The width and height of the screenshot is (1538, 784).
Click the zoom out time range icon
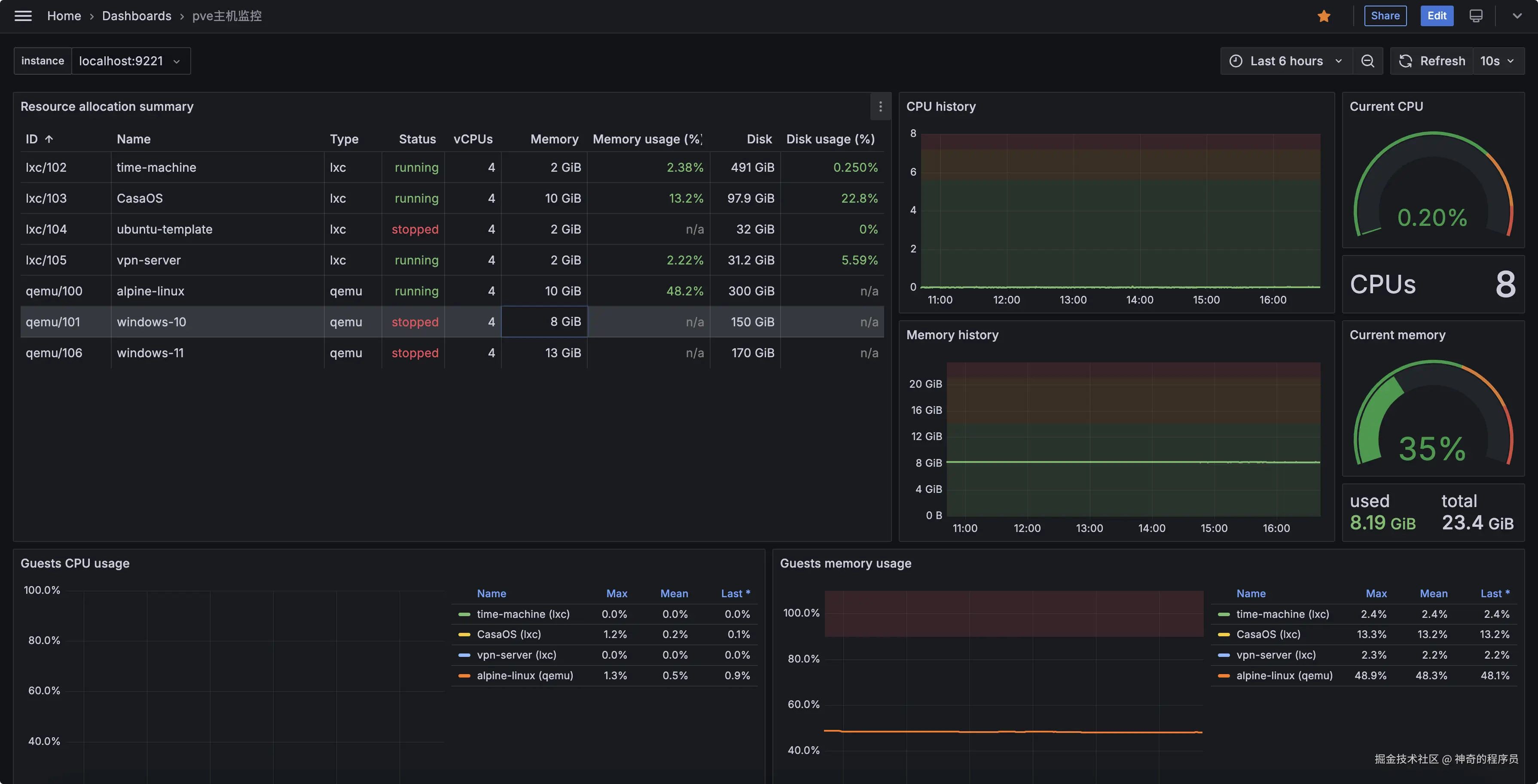[x=1367, y=61]
